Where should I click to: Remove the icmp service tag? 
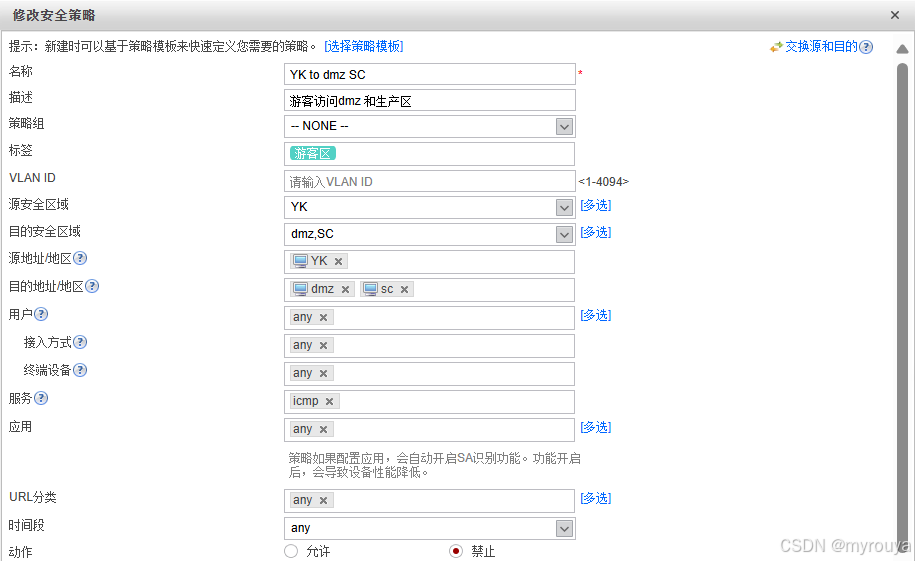[329, 402]
